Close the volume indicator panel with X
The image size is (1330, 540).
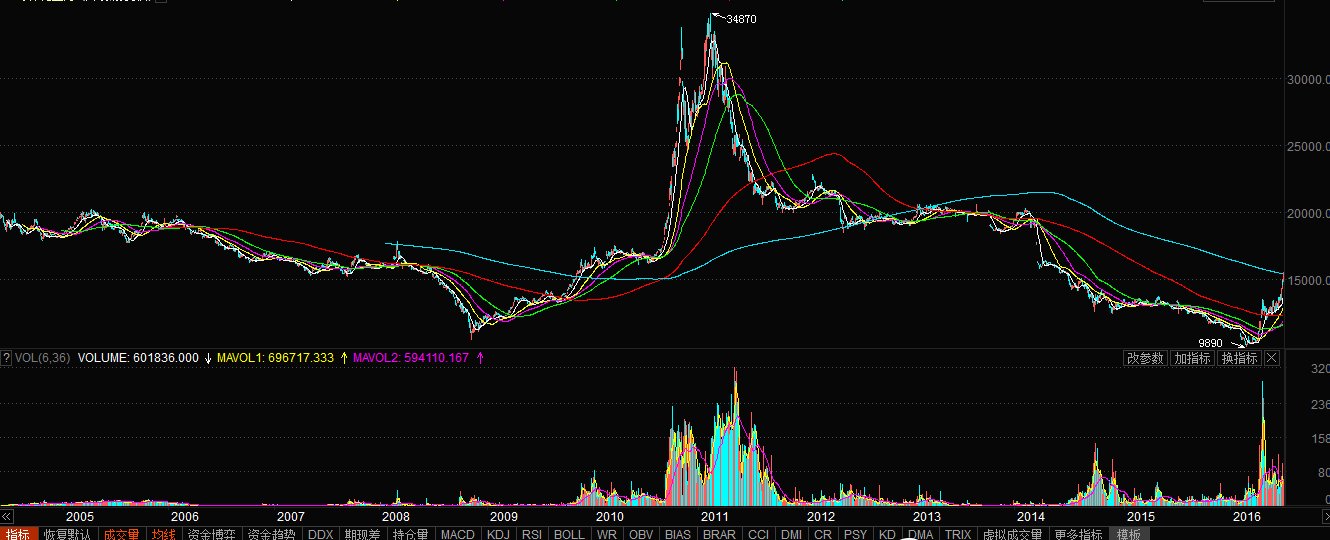coord(1271,358)
